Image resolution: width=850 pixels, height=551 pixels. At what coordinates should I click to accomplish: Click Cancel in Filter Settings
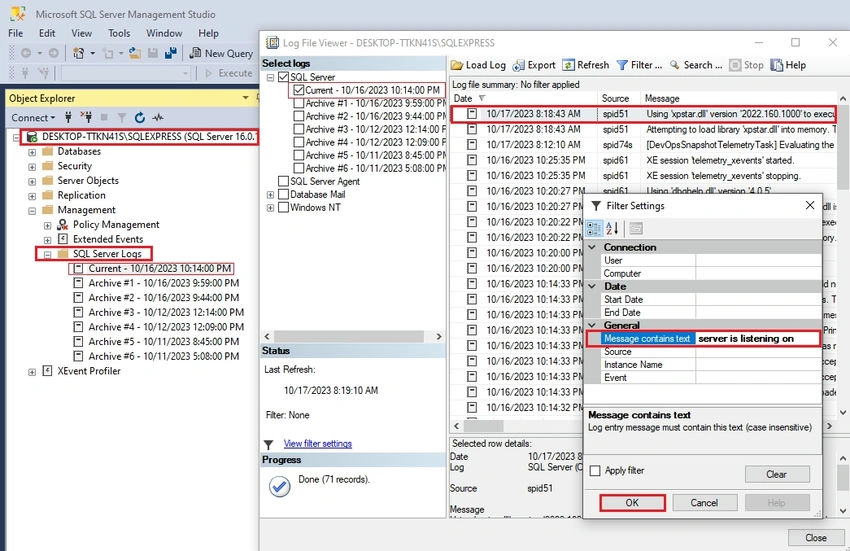704,503
